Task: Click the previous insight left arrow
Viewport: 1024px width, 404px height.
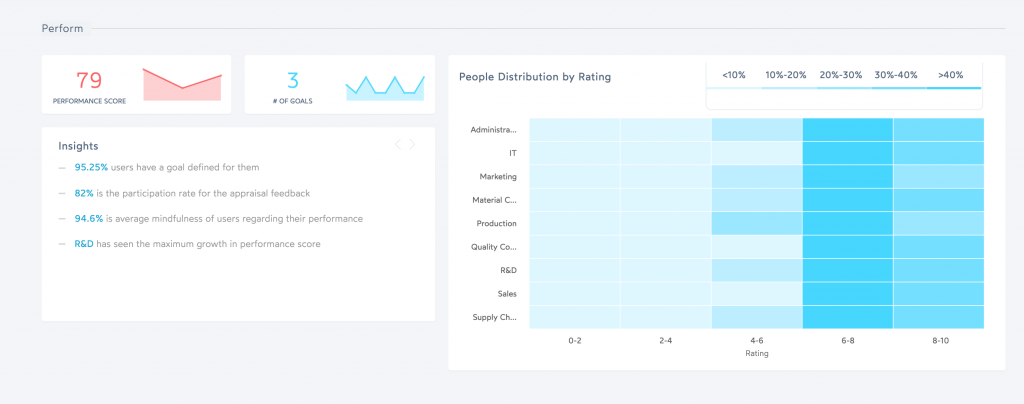Action: (397, 145)
